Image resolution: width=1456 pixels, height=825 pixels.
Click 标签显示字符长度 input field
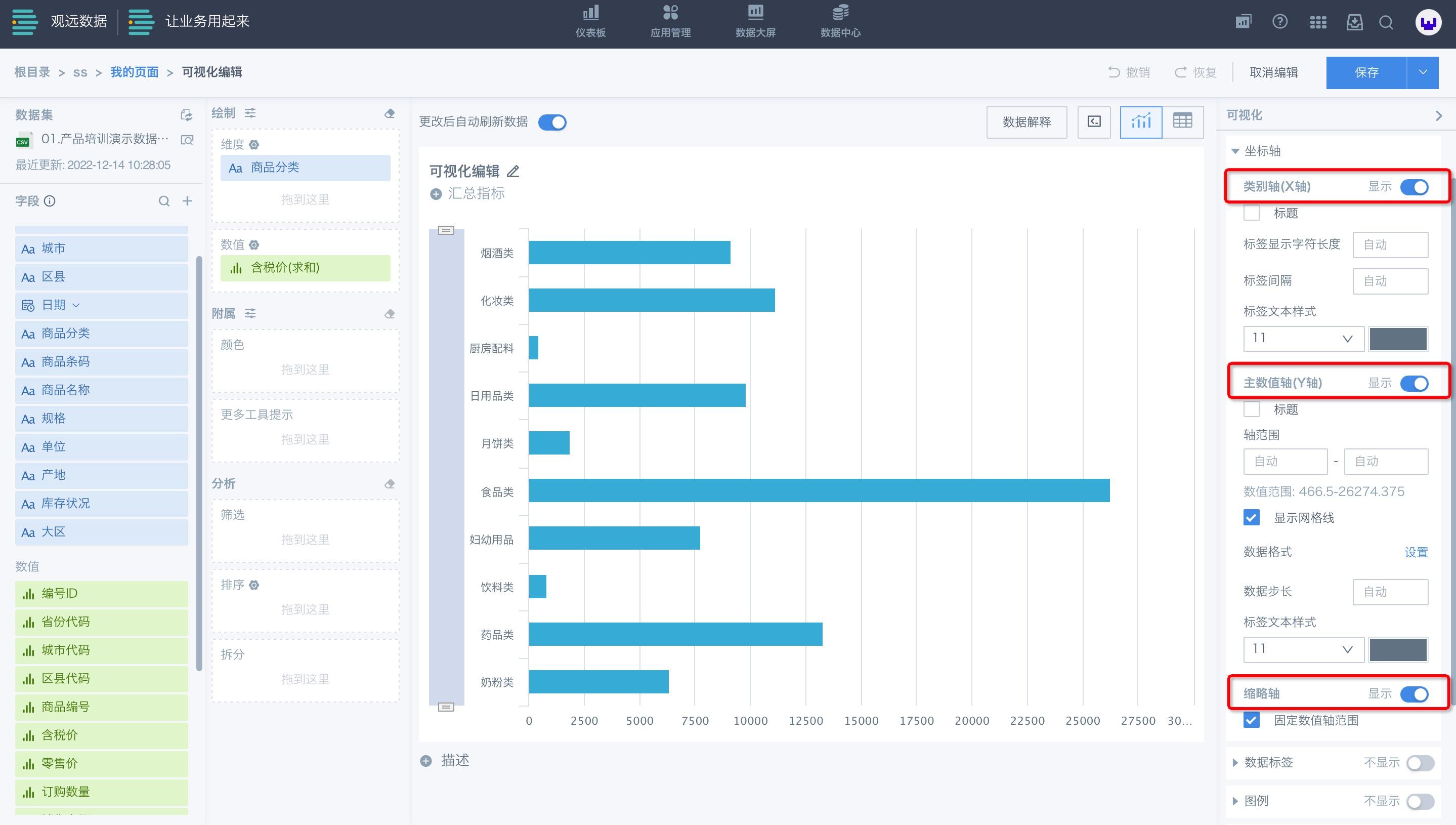1390,245
